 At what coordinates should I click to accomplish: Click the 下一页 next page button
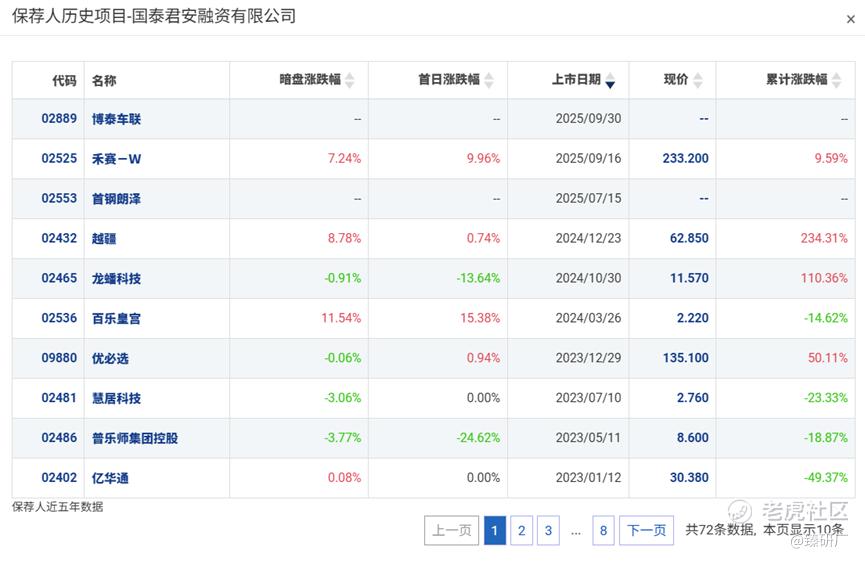point(647,531)
